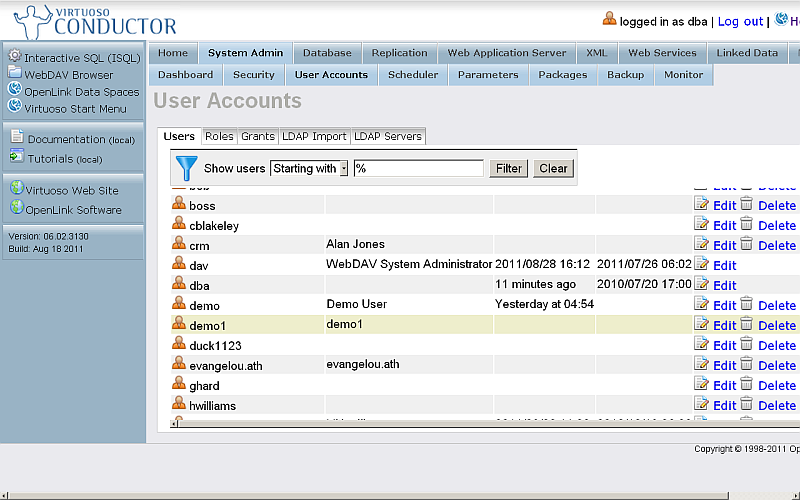Viewport: 800px width, 500px height.
Task: Select the Linked Data tab
Action: 747,53
